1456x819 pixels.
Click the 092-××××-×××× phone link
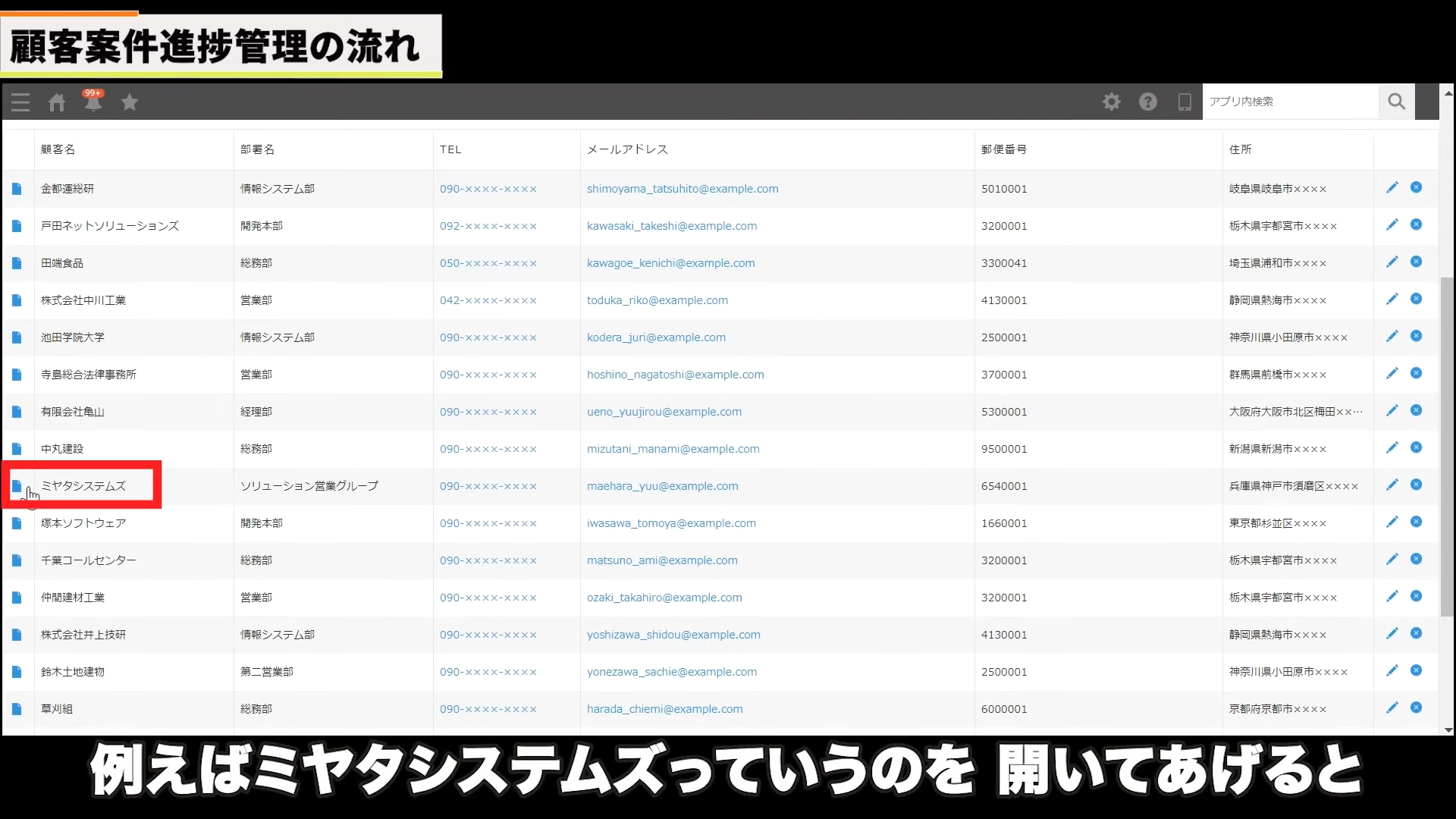click(488, 226)
